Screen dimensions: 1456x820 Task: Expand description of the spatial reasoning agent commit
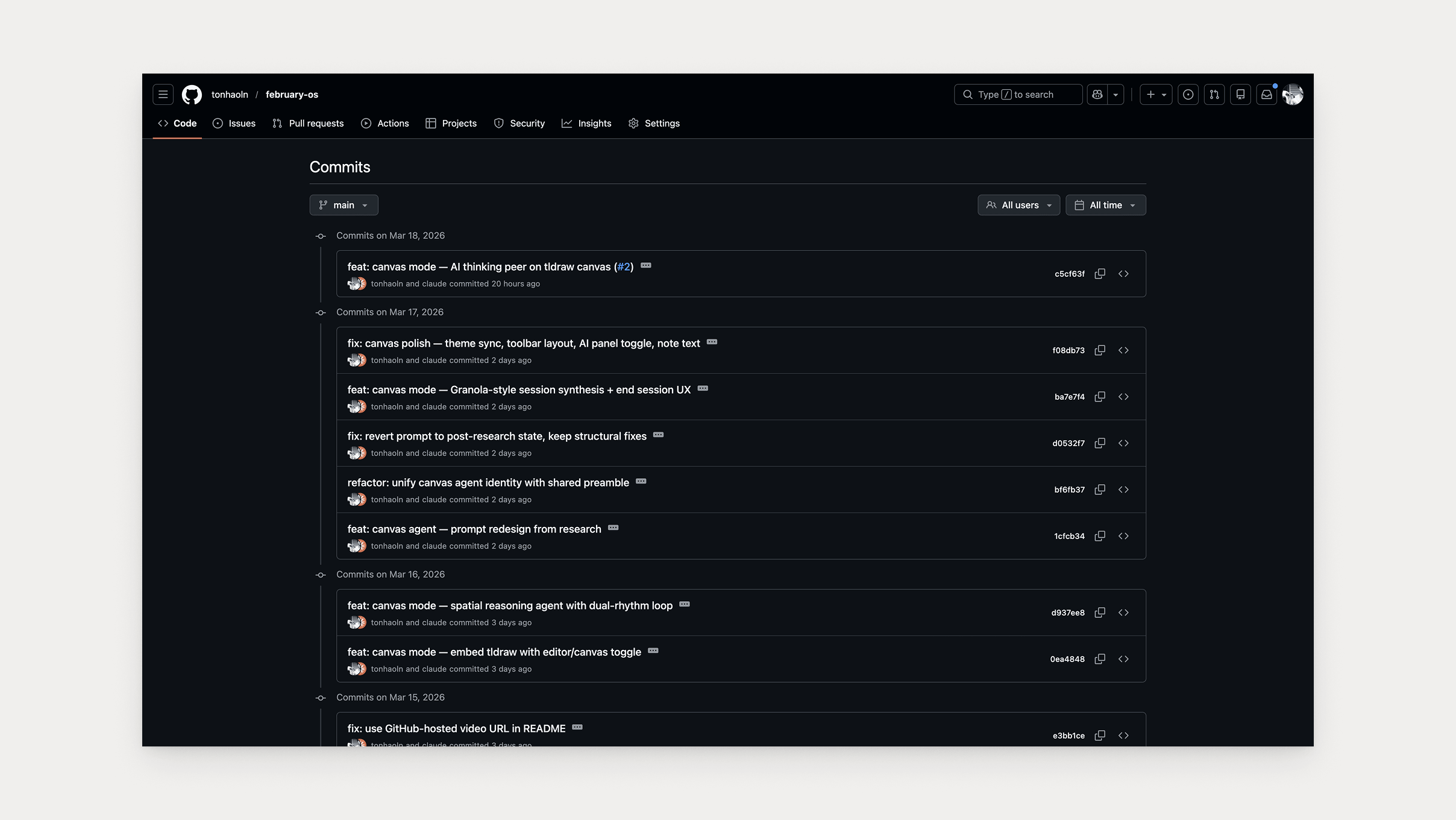684,604
